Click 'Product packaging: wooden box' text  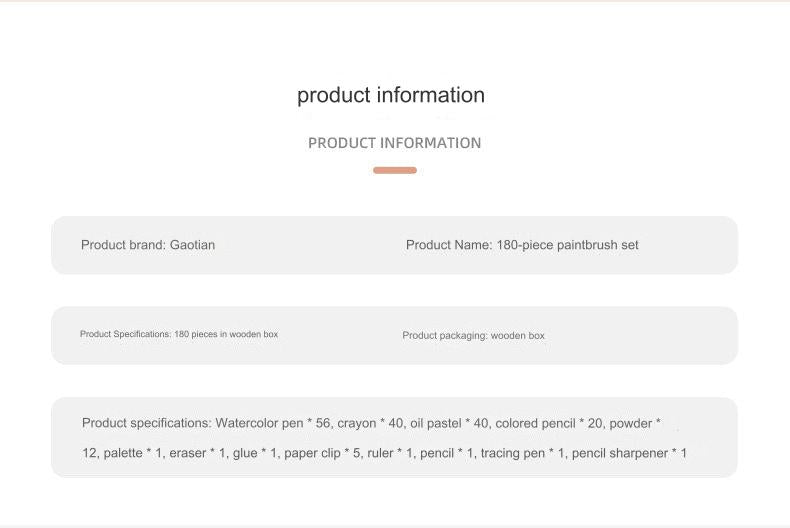pos(473,336)
